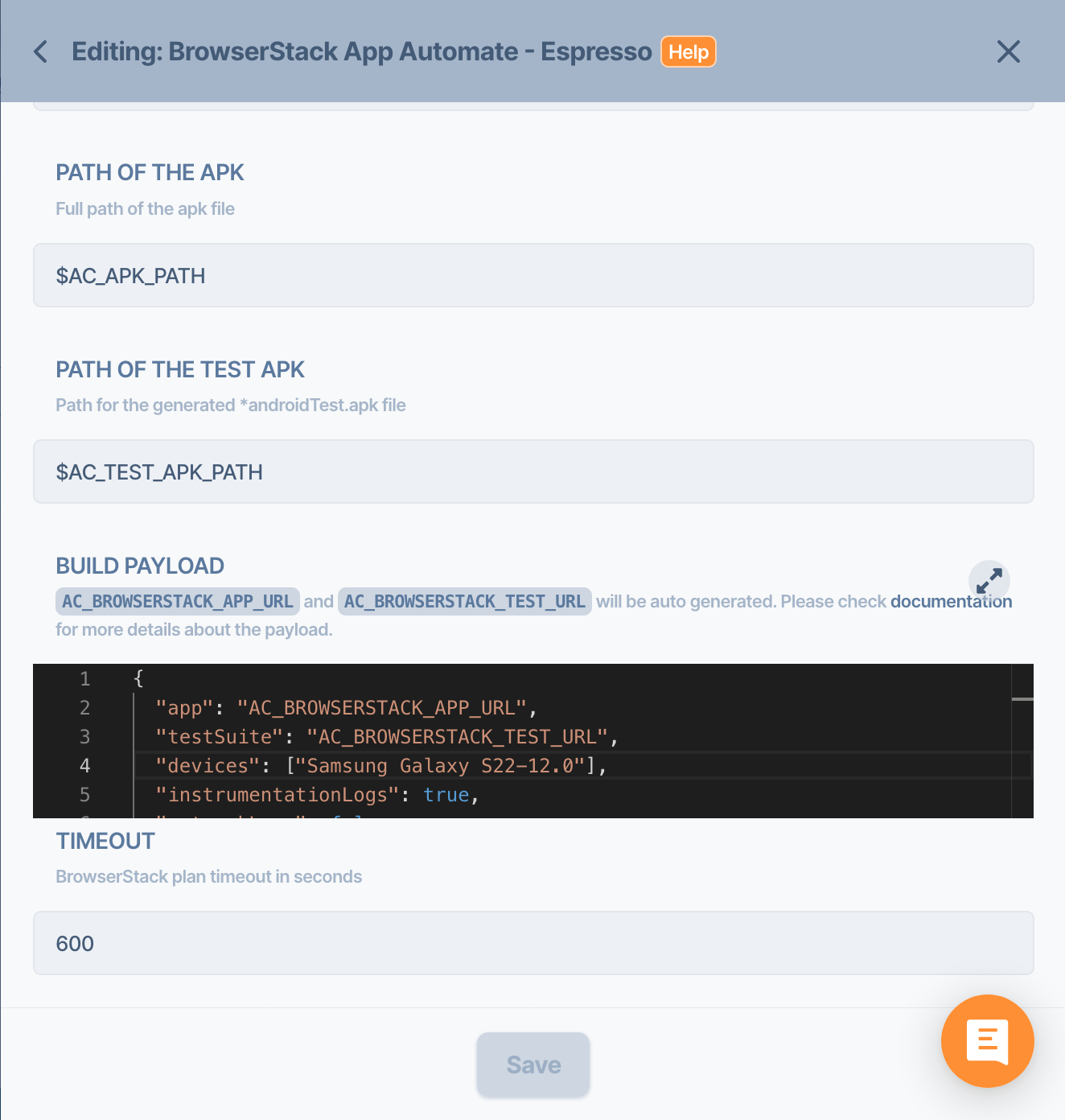
Task: Click the Save button
Action: pos(533,1064)
